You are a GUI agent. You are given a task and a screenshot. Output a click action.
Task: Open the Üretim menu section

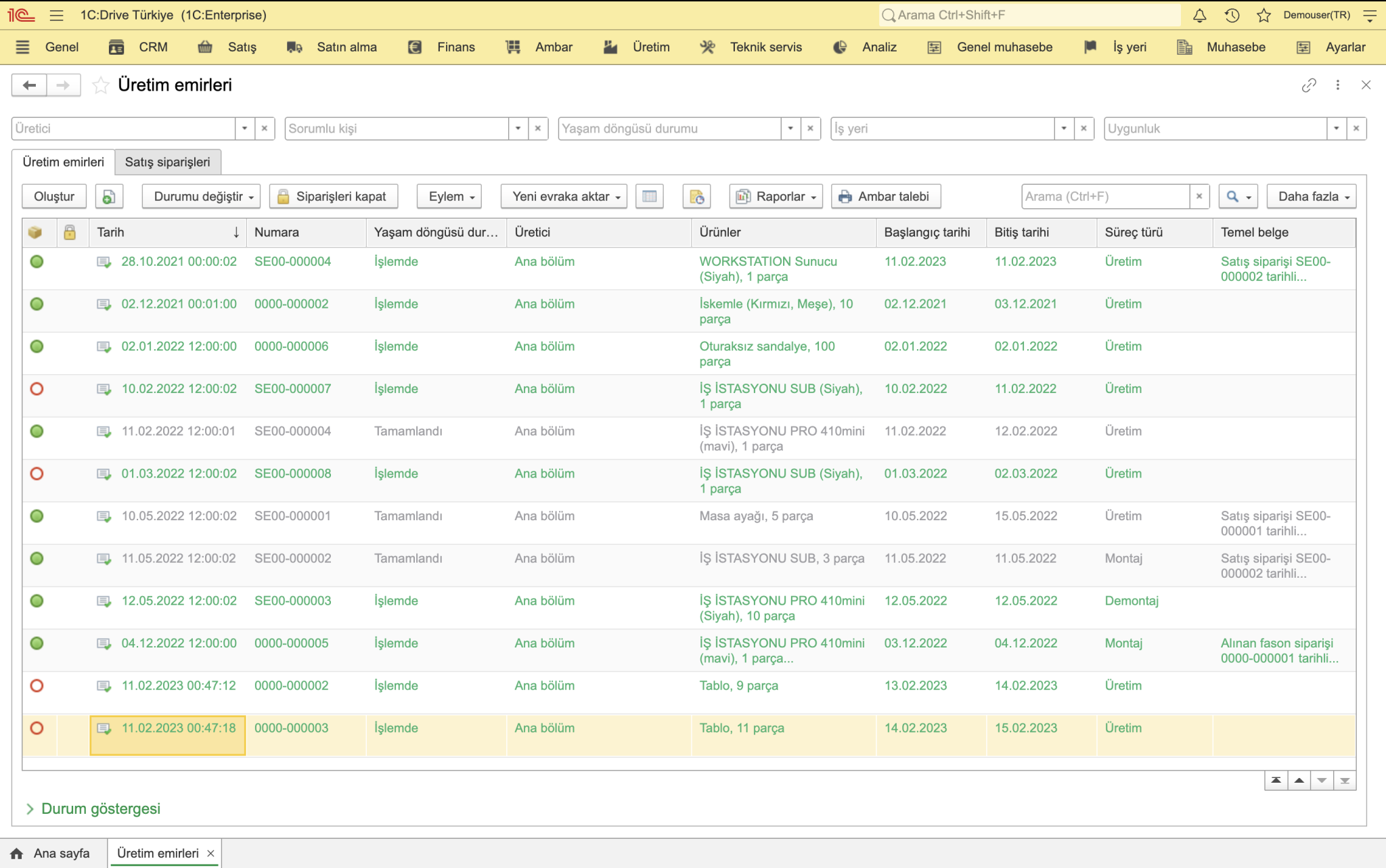637,47
